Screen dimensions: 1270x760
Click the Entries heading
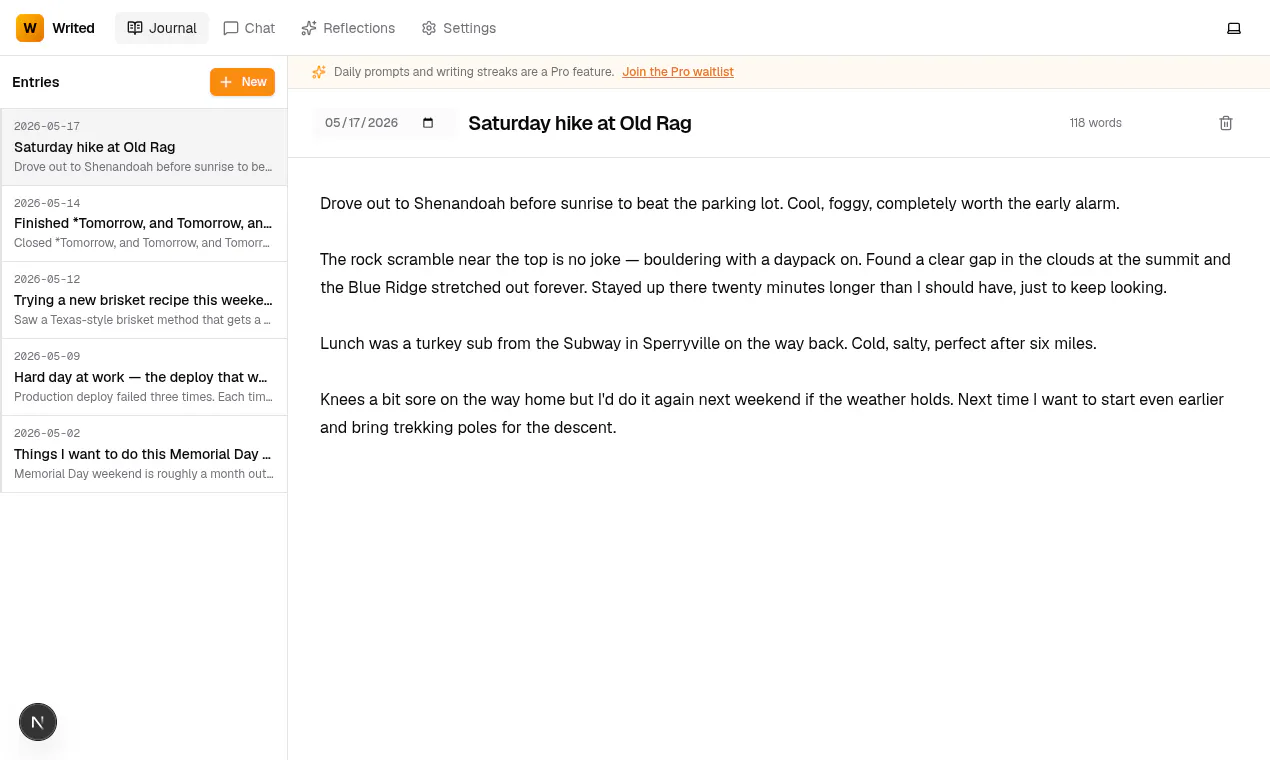click(x=36, y=82)
